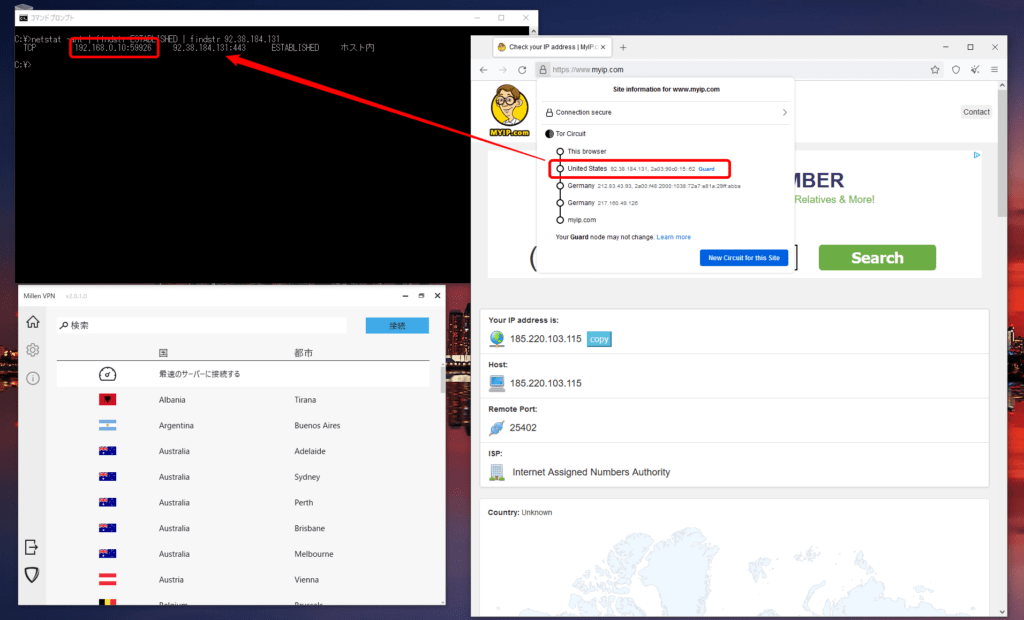Viewport: 1024px width, 620px height.
Task: Click the computer icon beside Host
Action: [x=497, y=383]
